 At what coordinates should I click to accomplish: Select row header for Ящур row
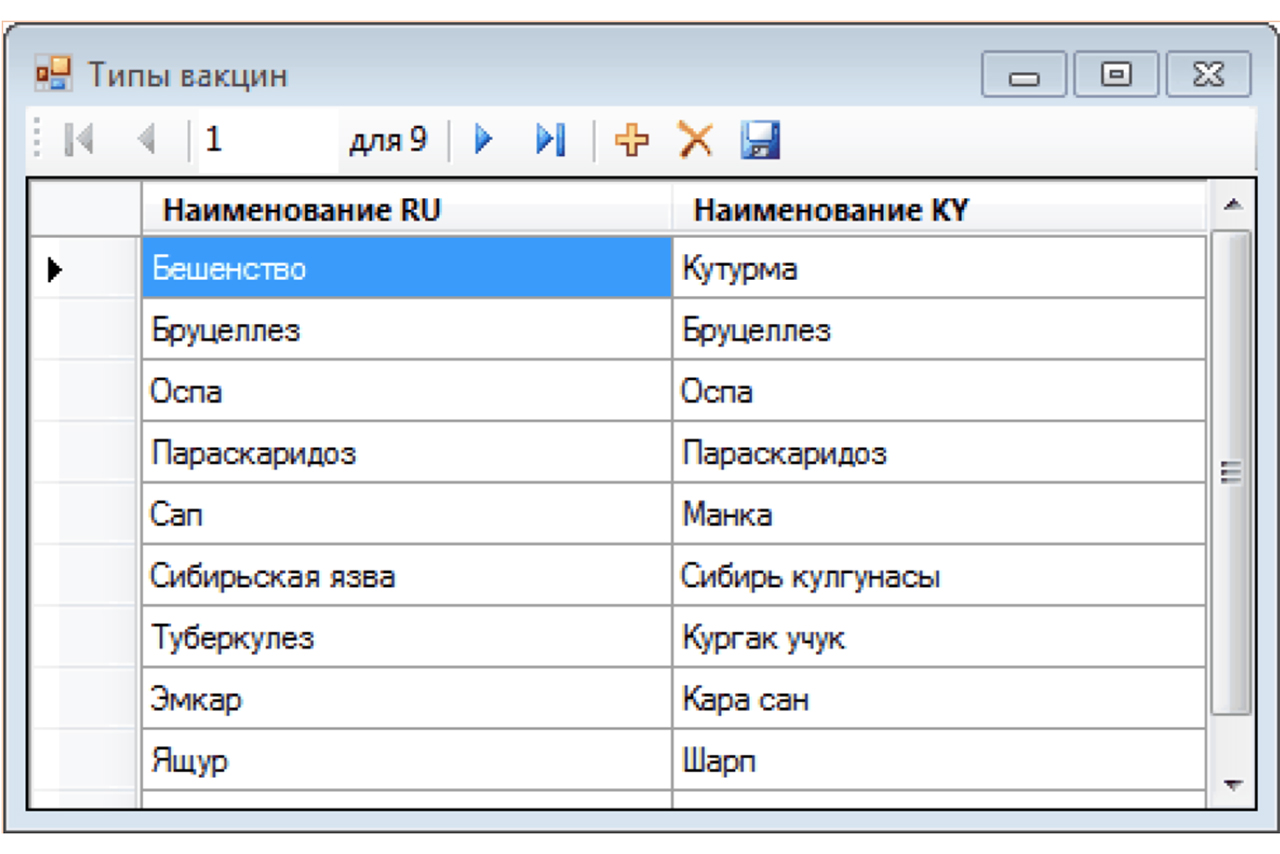pos(83,761)
